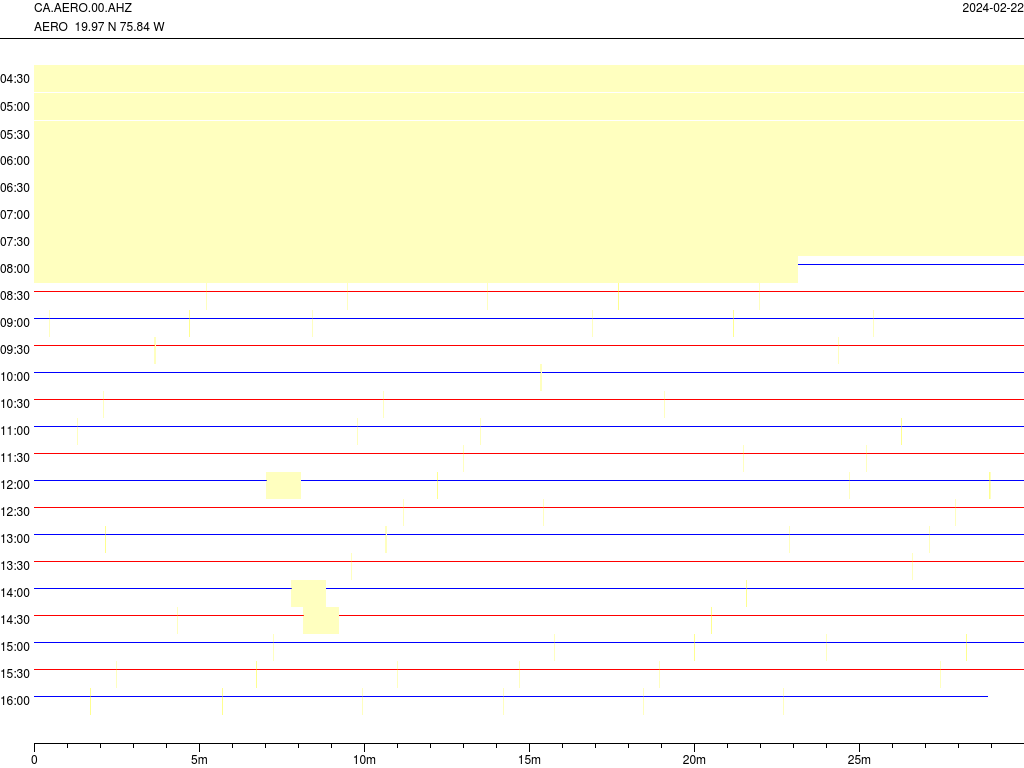Click the yellow gap block on 14:00 trace
Image resolution: width=1024 pixels, height=768 pixels.
coord(308,593)
